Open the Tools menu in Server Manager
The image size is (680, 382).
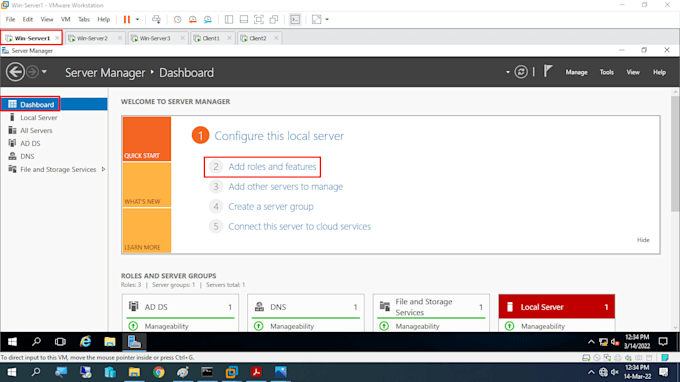pyautogui.click(x=606, y=72)
